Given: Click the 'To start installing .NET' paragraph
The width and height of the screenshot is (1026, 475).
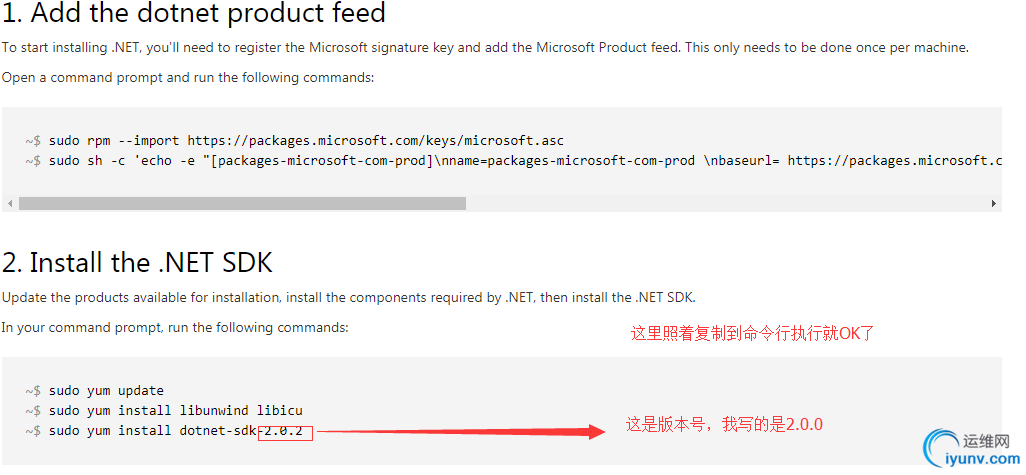Looking at the screenshot, I should (x=485, y=47).
